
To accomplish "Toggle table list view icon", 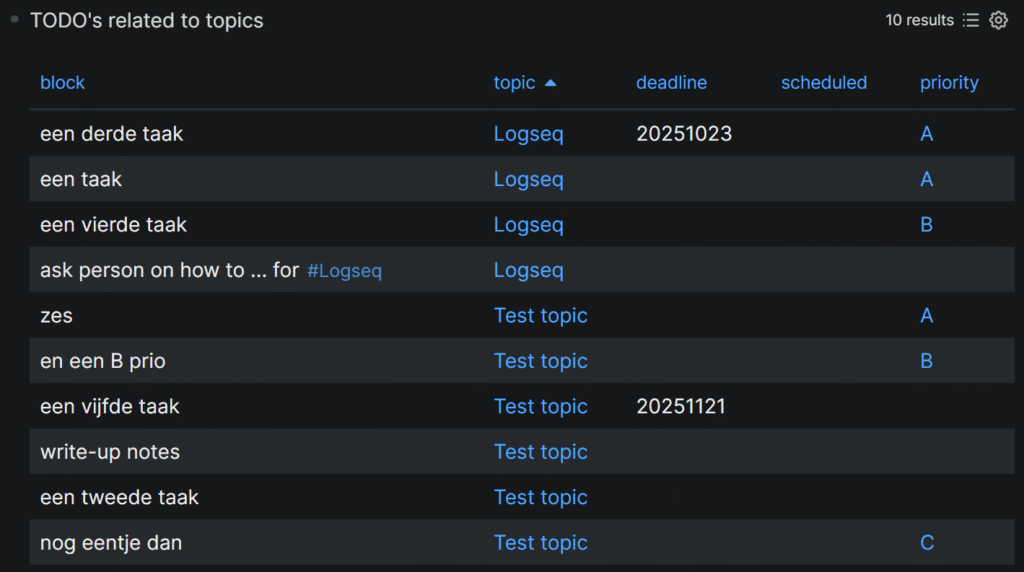I will click(x=970, y=20).
